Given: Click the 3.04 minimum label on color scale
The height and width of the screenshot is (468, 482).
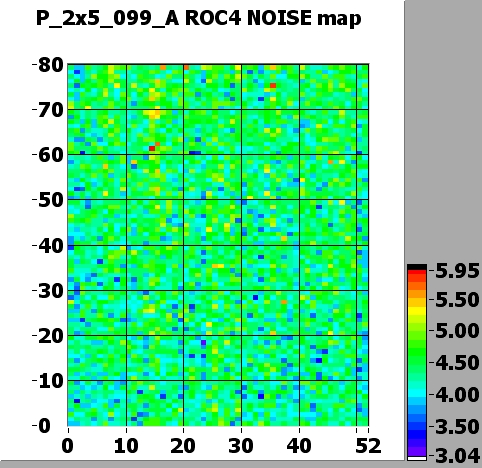Looking at the screenshot, I should [457, 456].
